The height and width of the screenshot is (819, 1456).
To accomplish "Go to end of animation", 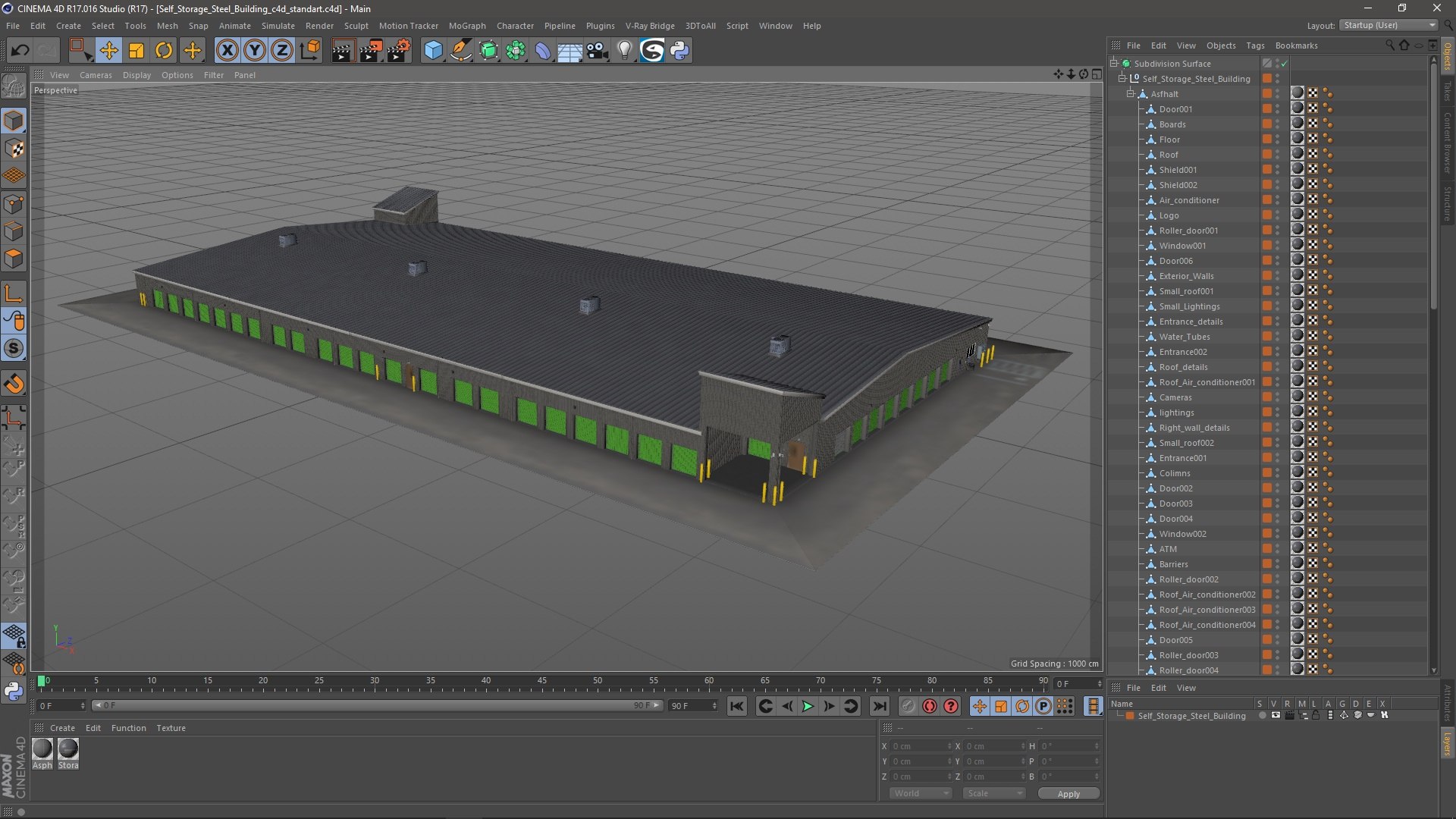I will pos(879,706).
